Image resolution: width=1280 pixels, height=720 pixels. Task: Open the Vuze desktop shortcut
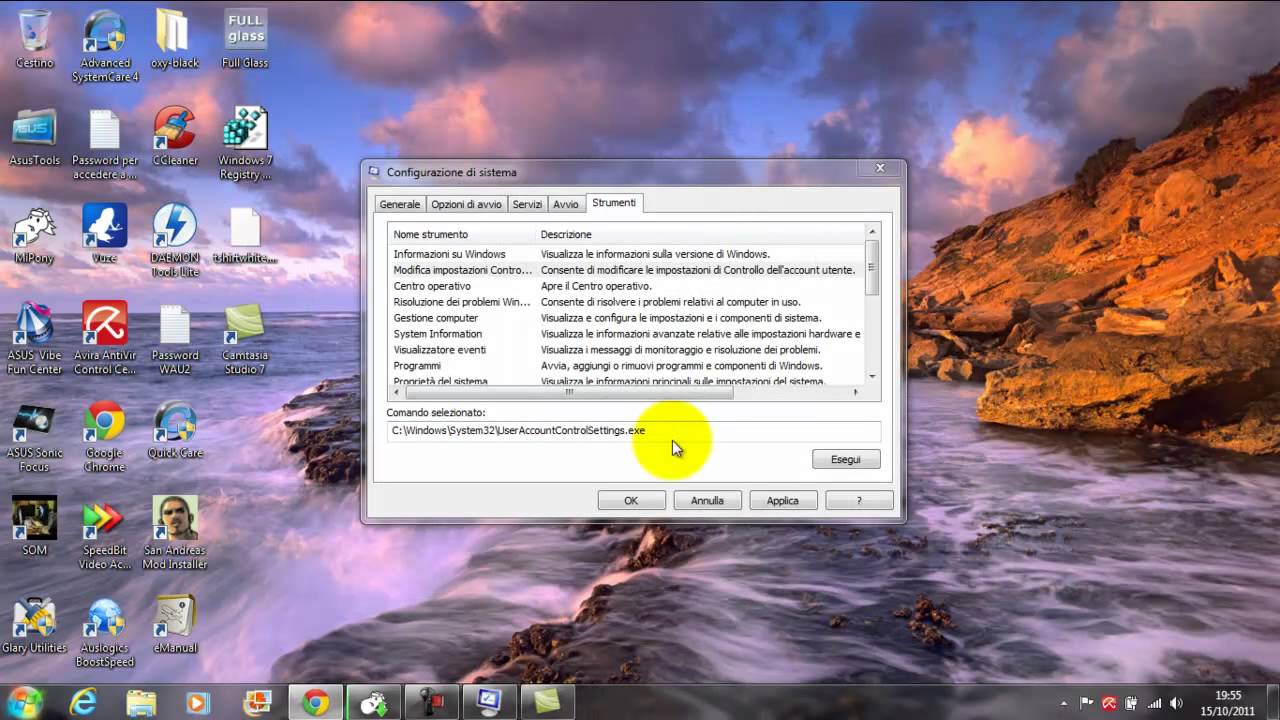tap(105, 235)
